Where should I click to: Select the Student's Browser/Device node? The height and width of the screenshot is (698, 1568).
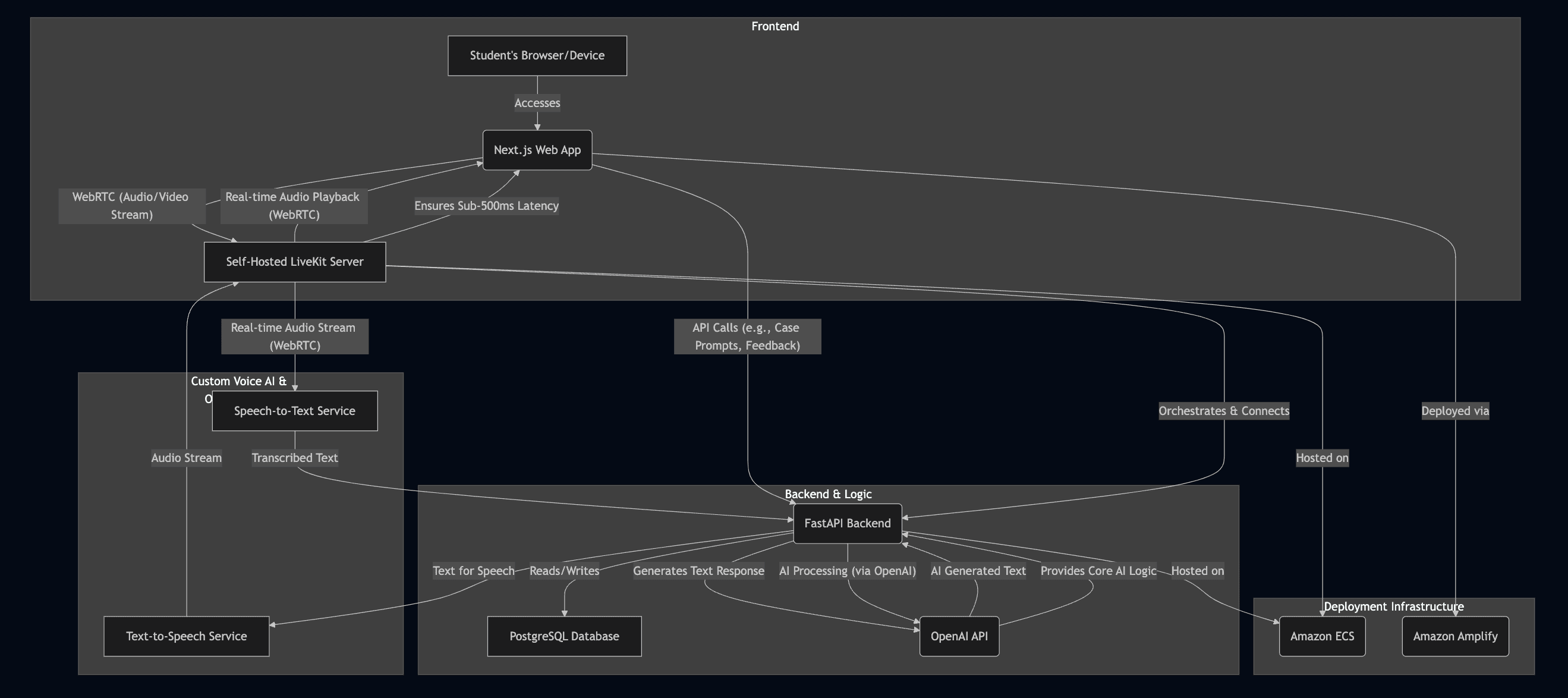[x=537, y=55]
